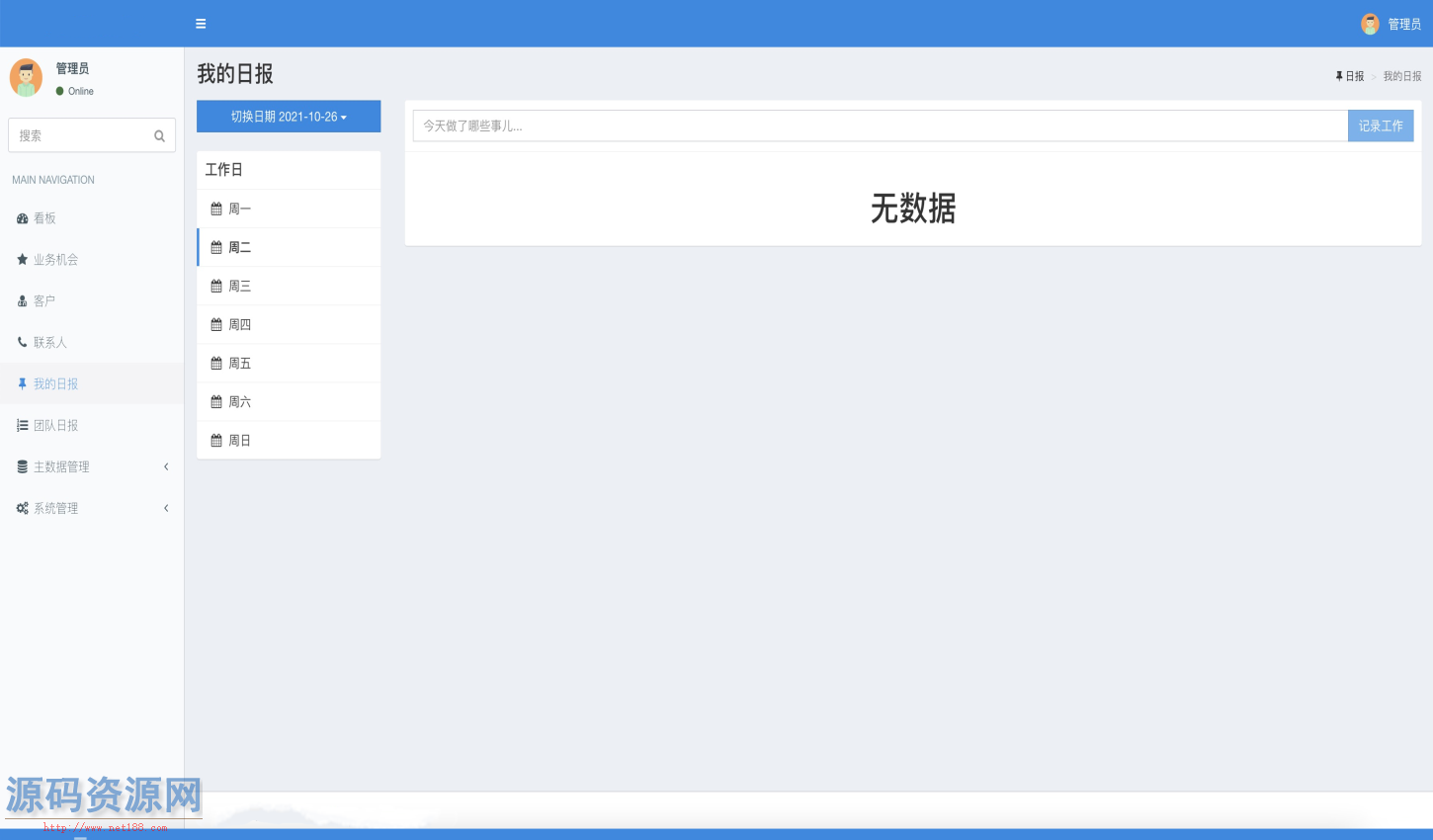Image resolution: width=1433 pixels, height=840 pixels.
Task: Click the phone icon for 联系人
Action: point(22,343)
